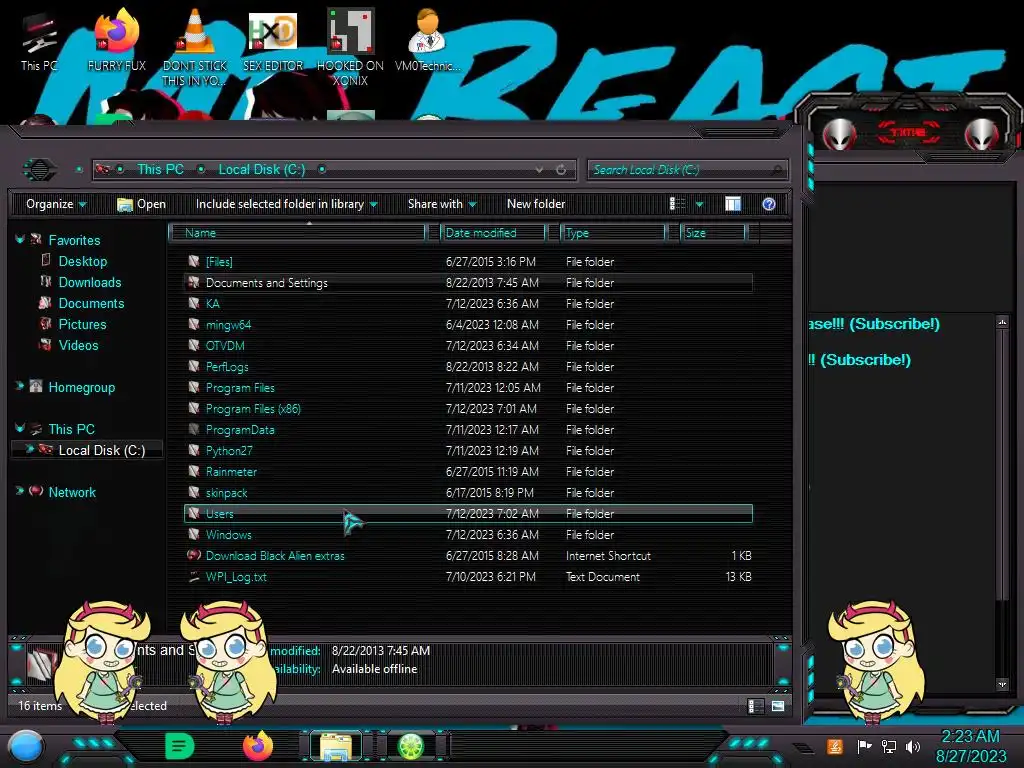
Task: Open the green notes app on taskbar
Action: coord(180,746)
